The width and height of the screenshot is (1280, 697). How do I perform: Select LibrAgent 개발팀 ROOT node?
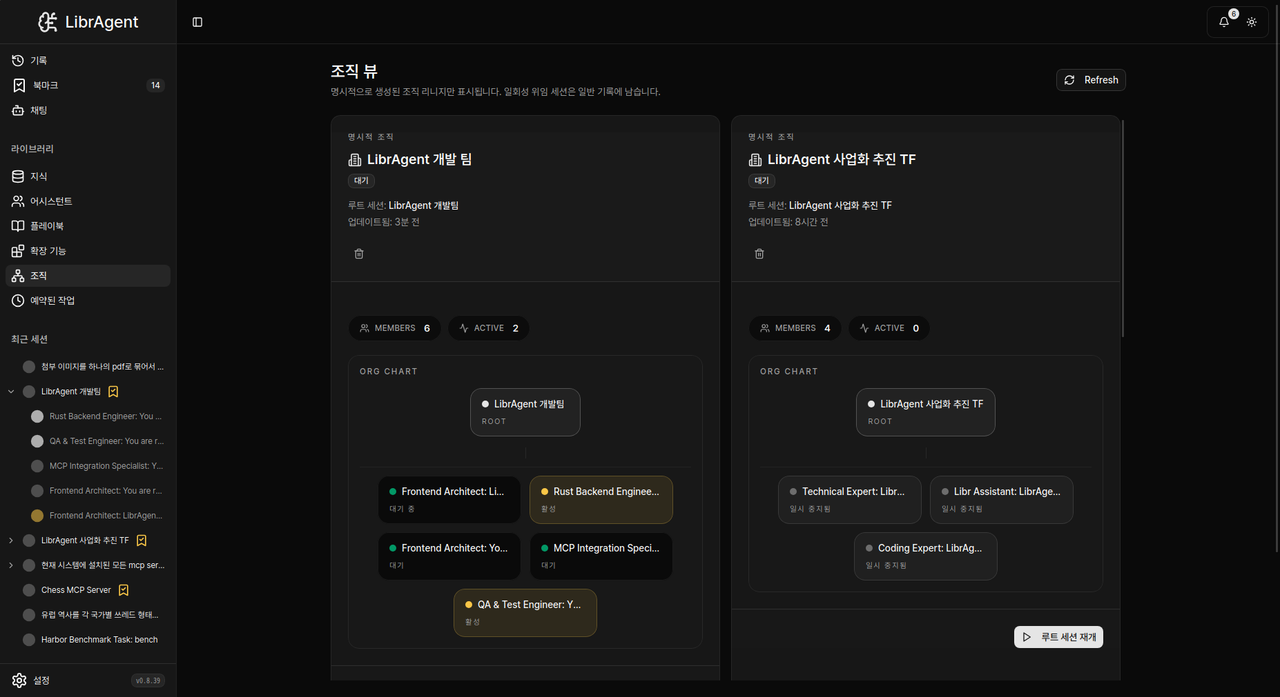pos(525,412)
